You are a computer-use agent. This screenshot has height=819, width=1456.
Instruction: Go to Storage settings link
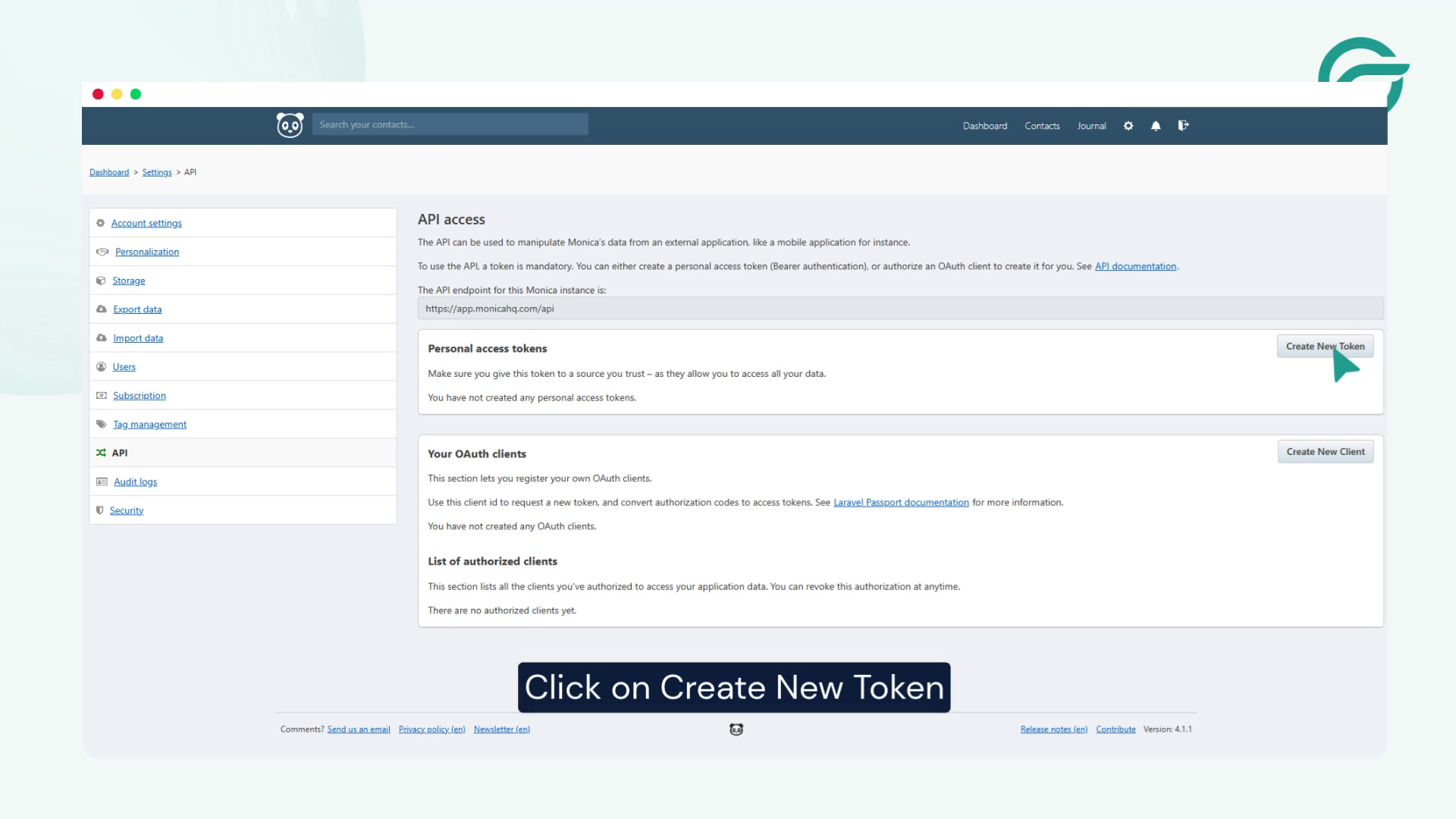129,281
